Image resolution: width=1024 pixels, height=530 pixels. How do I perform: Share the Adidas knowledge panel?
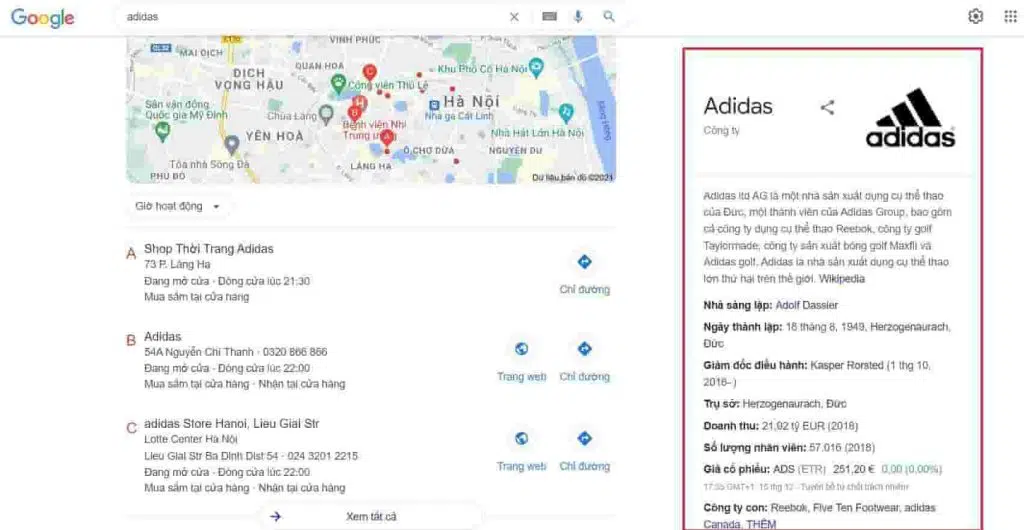(827, 108)
